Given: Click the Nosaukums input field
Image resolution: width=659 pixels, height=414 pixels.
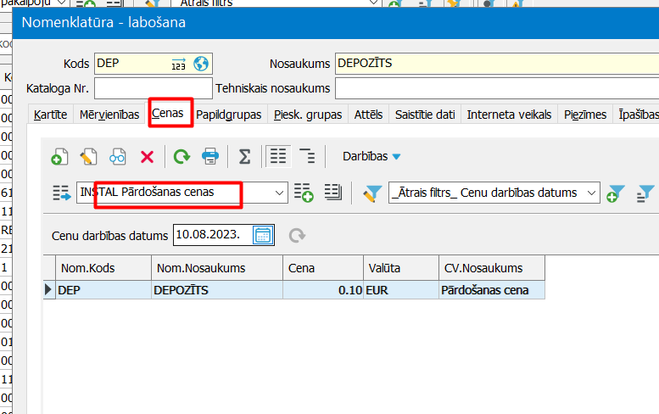Looking at the screenshot, I should (497, 64).
